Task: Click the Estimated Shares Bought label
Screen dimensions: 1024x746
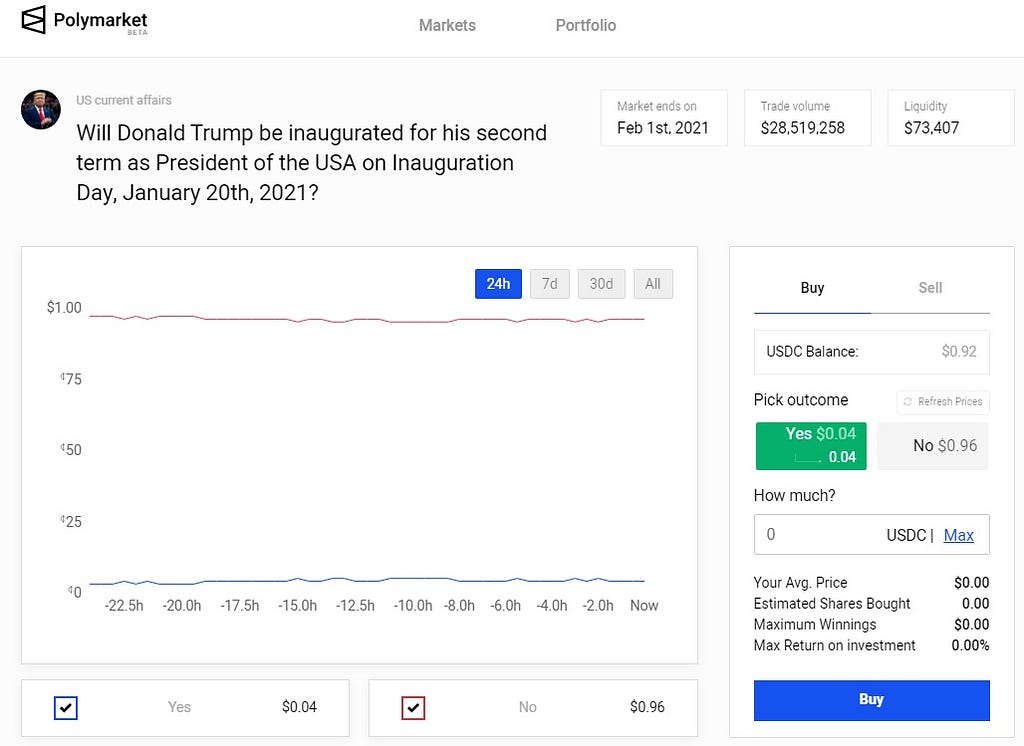Action: 832,604
